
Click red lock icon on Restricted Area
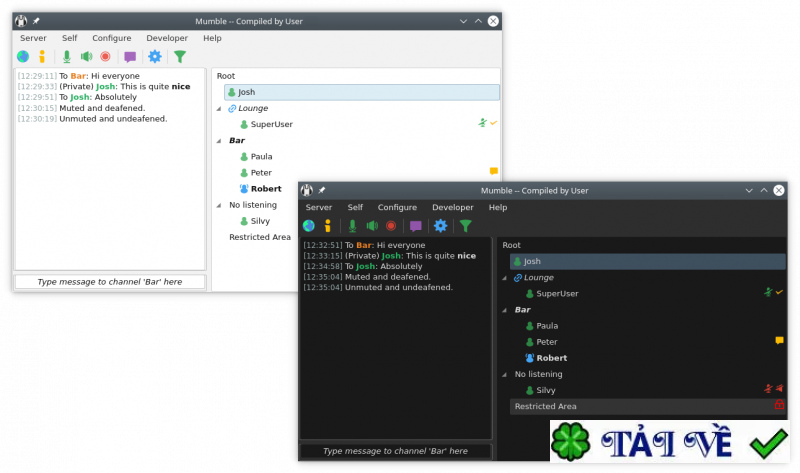[779, 405]
